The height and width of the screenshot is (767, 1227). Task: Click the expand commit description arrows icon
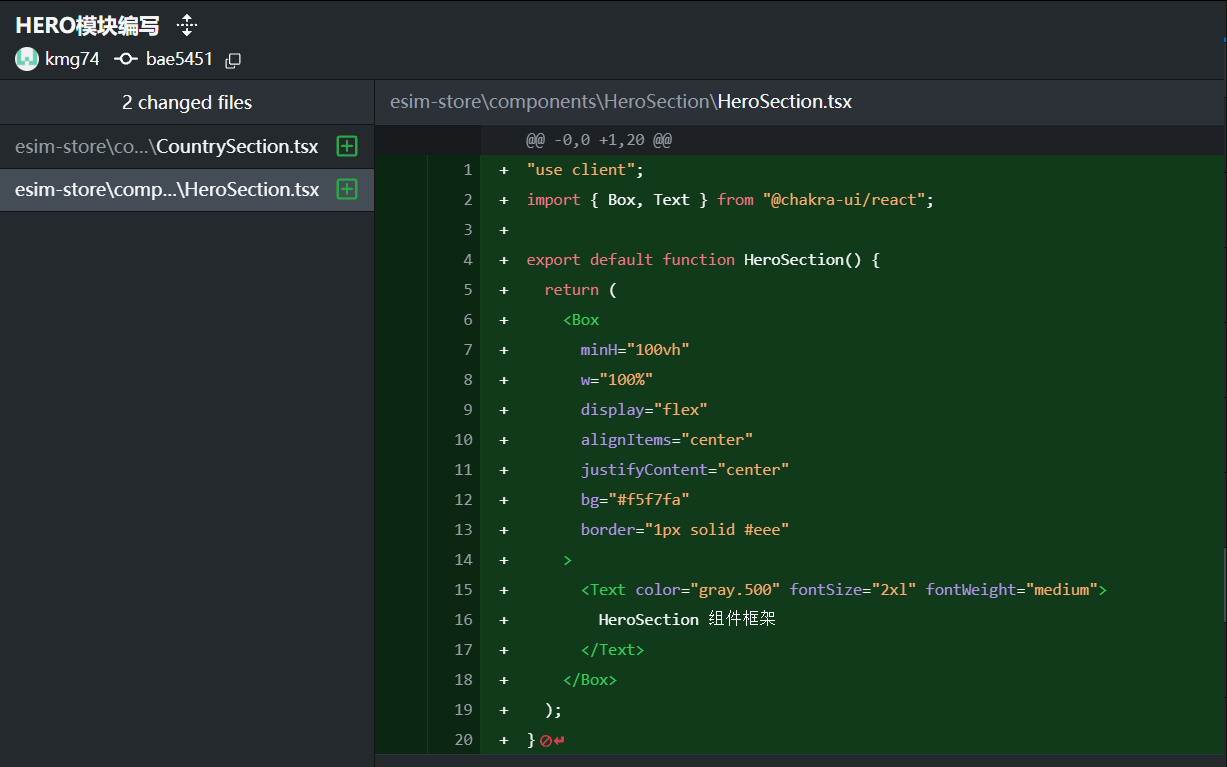(x=187, y=25)
